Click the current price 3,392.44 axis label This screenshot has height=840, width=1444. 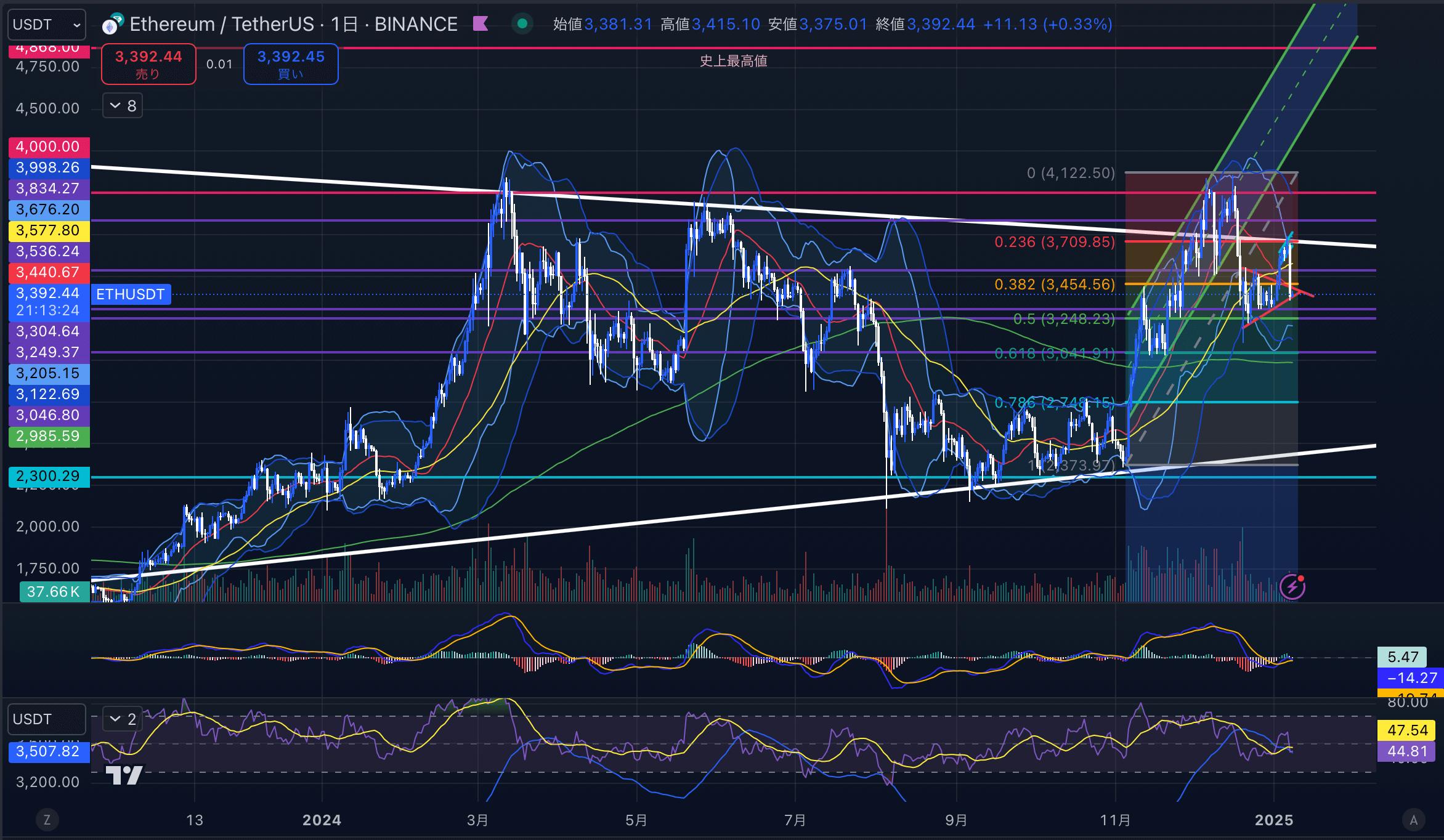[x=49, y=302]
